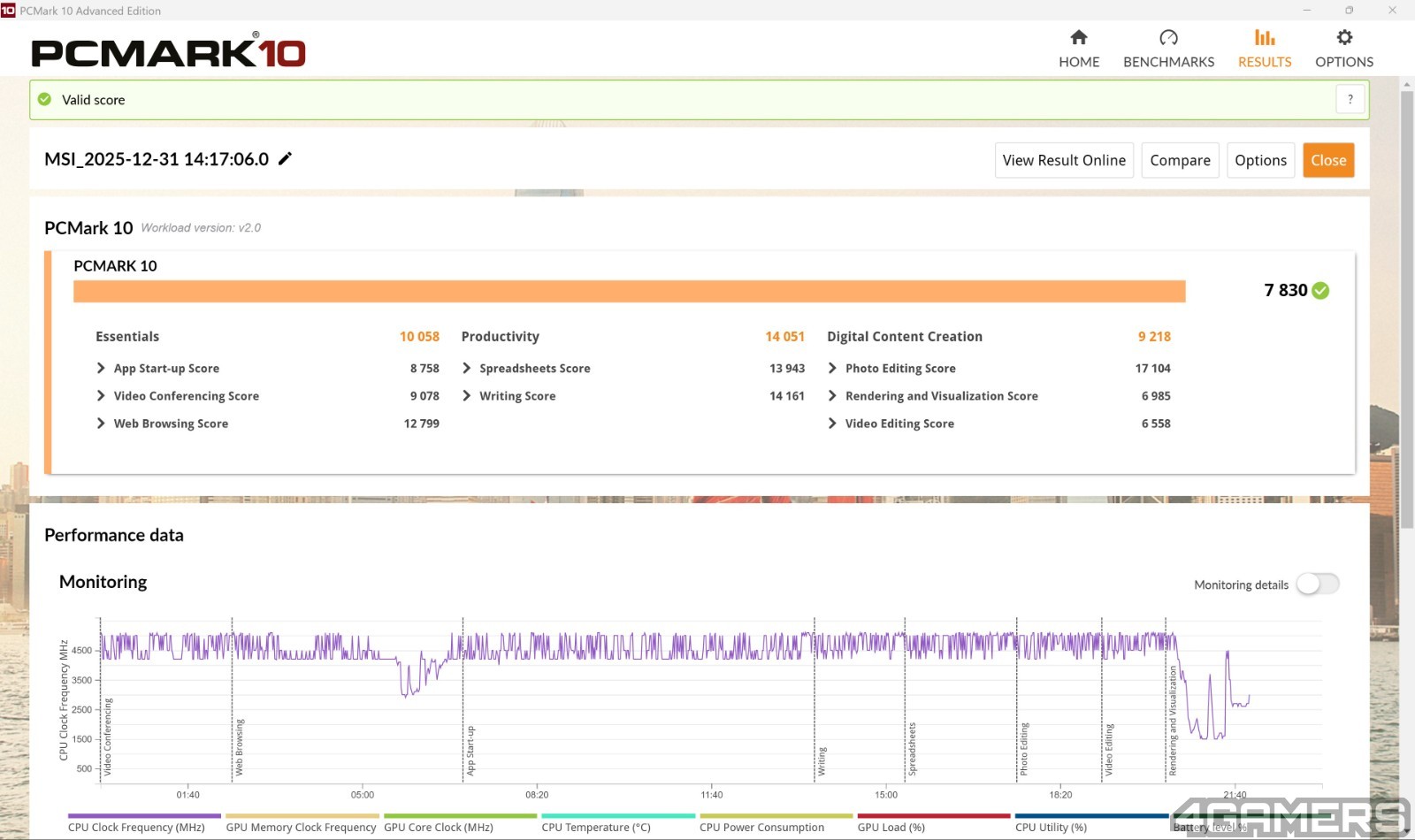Image resolution: width=1415 pixels, height=840 pixels.
Task: Expand the Spreadsheets Score row
Action: [x=467, y=369]
